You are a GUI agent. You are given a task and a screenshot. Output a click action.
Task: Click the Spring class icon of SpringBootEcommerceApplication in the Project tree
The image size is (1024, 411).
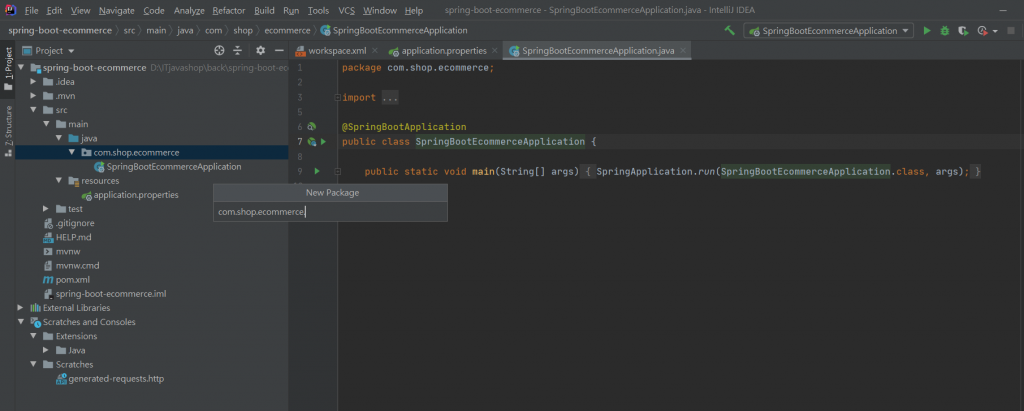[99, 167]
